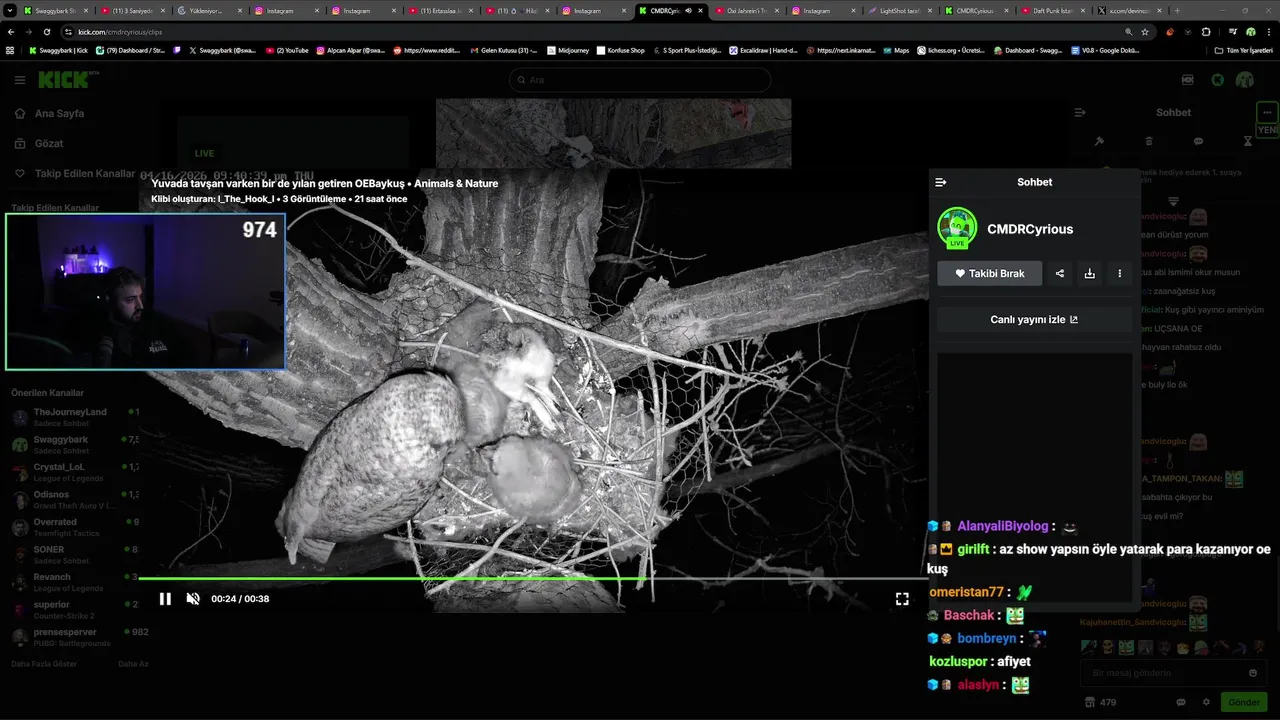Open SONER recommended channel
1280x720 pixels.
tap(75, 554)
